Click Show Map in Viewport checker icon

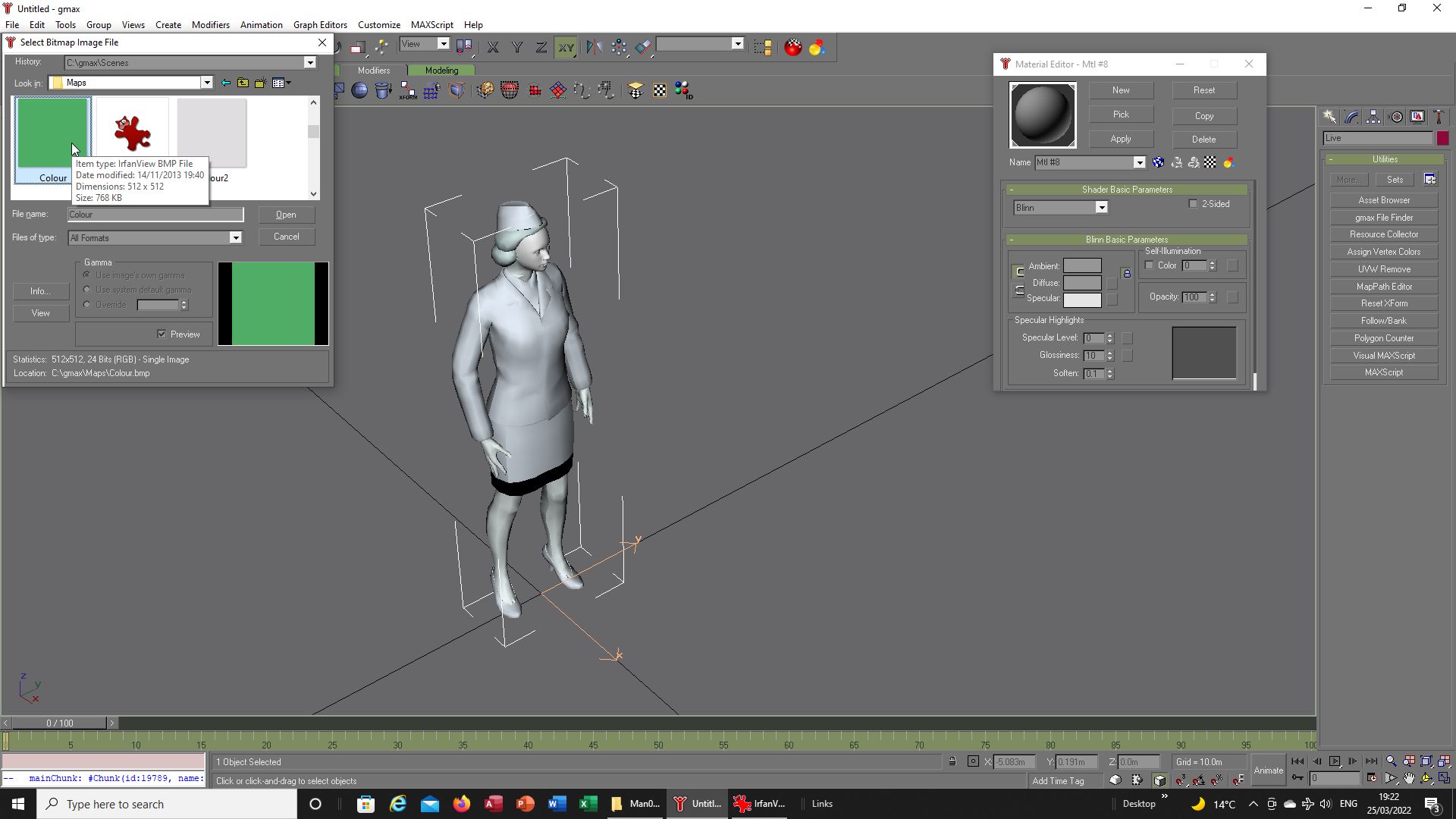point(1210,162)
